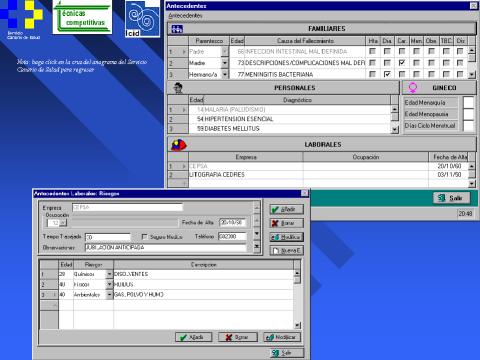Enable the Seguro Médico checkbox
The height and width of the screenshot is (360, 480).
click(144, 237)
